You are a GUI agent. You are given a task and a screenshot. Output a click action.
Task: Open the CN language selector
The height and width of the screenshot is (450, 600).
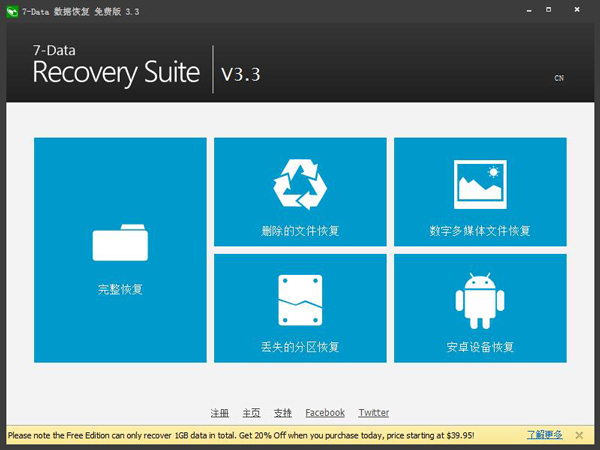(x=559, y=78)
